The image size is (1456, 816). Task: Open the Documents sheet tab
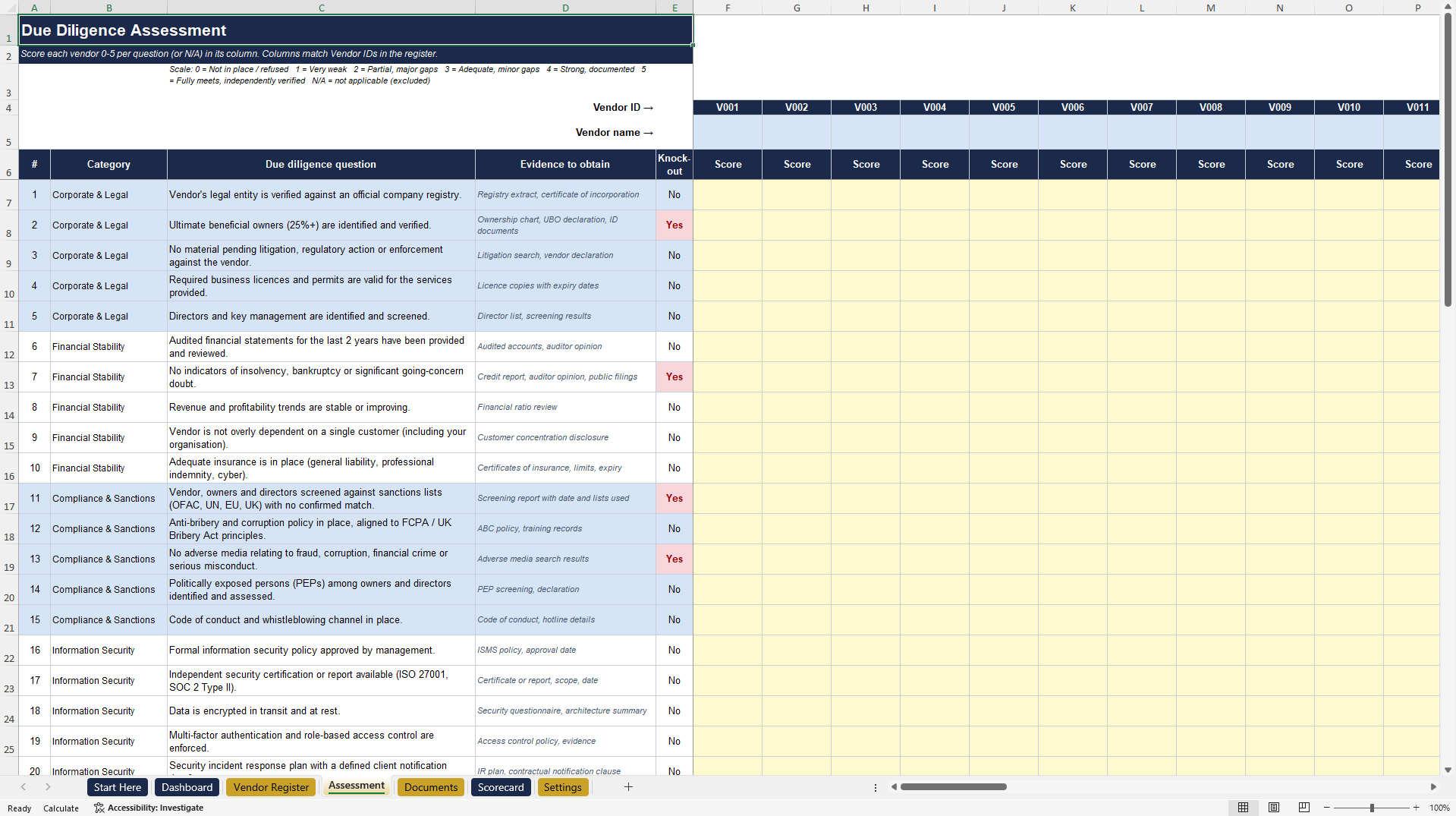click(431, 787)
